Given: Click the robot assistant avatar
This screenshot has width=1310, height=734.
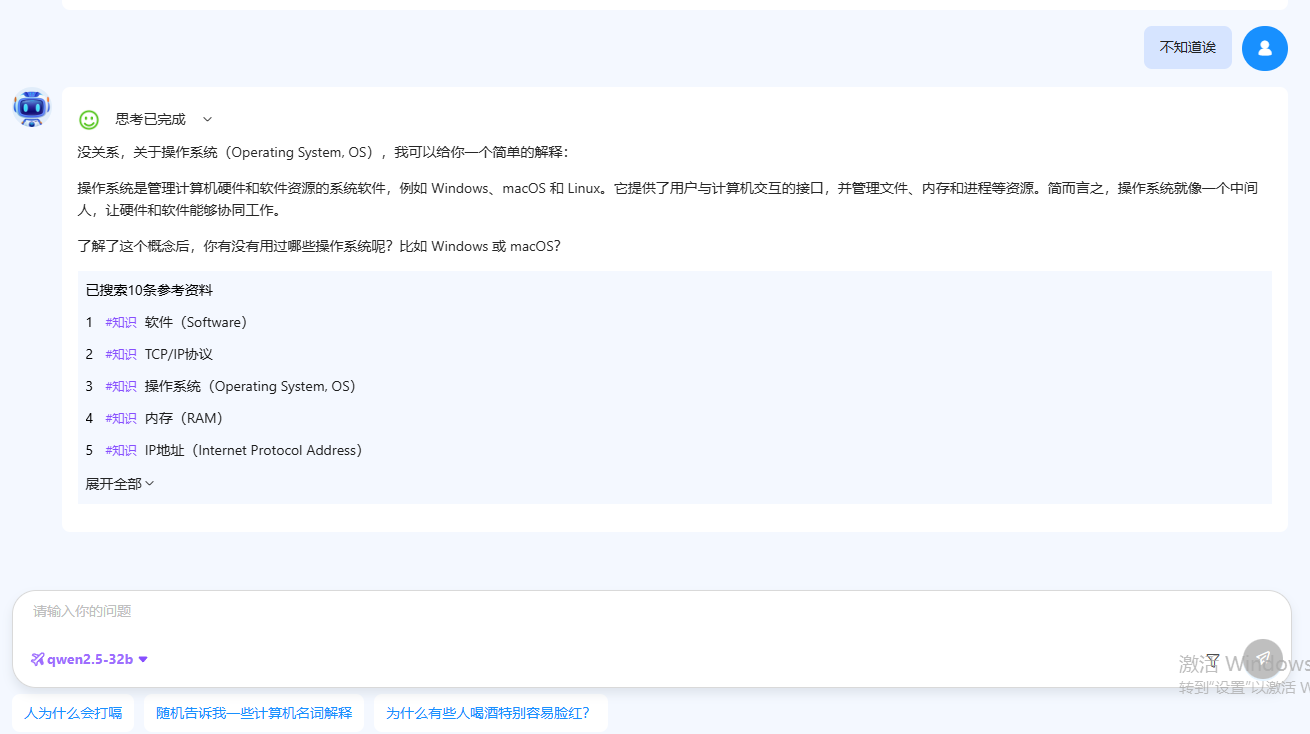Looking at the screenshot, I should tap(32, 107).
